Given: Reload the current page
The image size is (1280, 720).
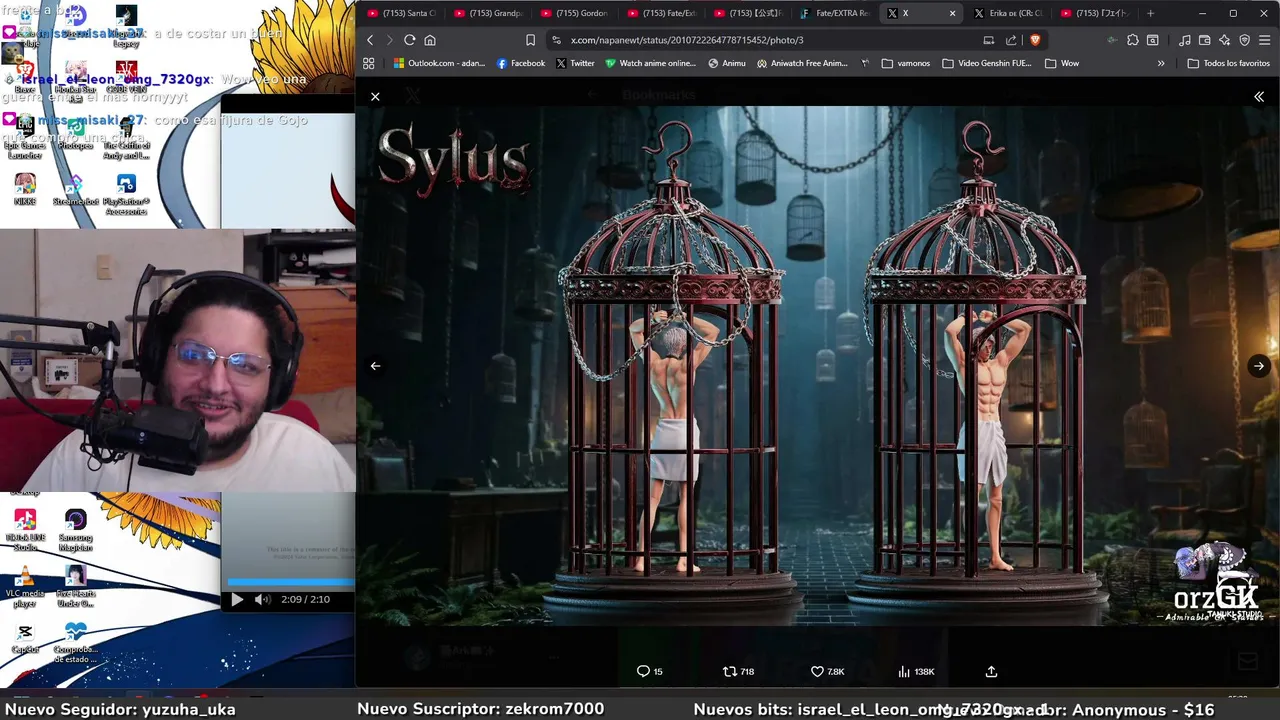Looking at the screenshot, I should click(x=409, y=40).
